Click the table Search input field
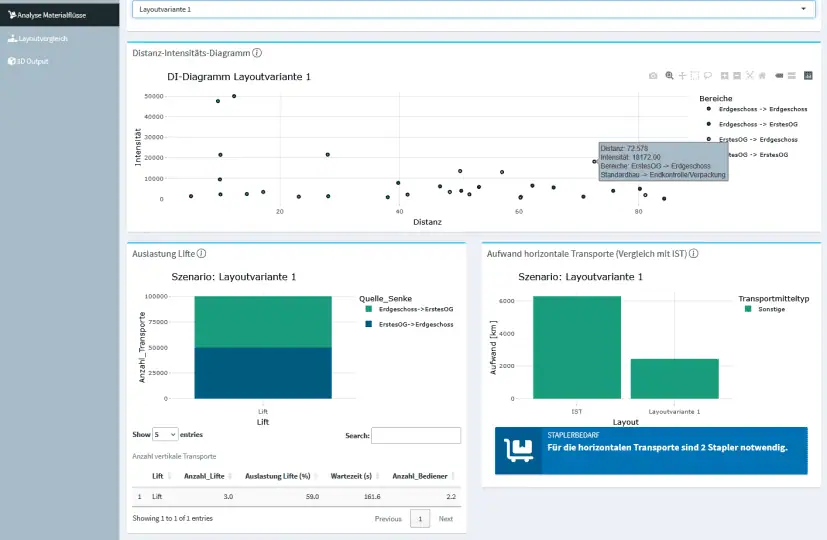 pyautogui.click(x=416, y=435)
